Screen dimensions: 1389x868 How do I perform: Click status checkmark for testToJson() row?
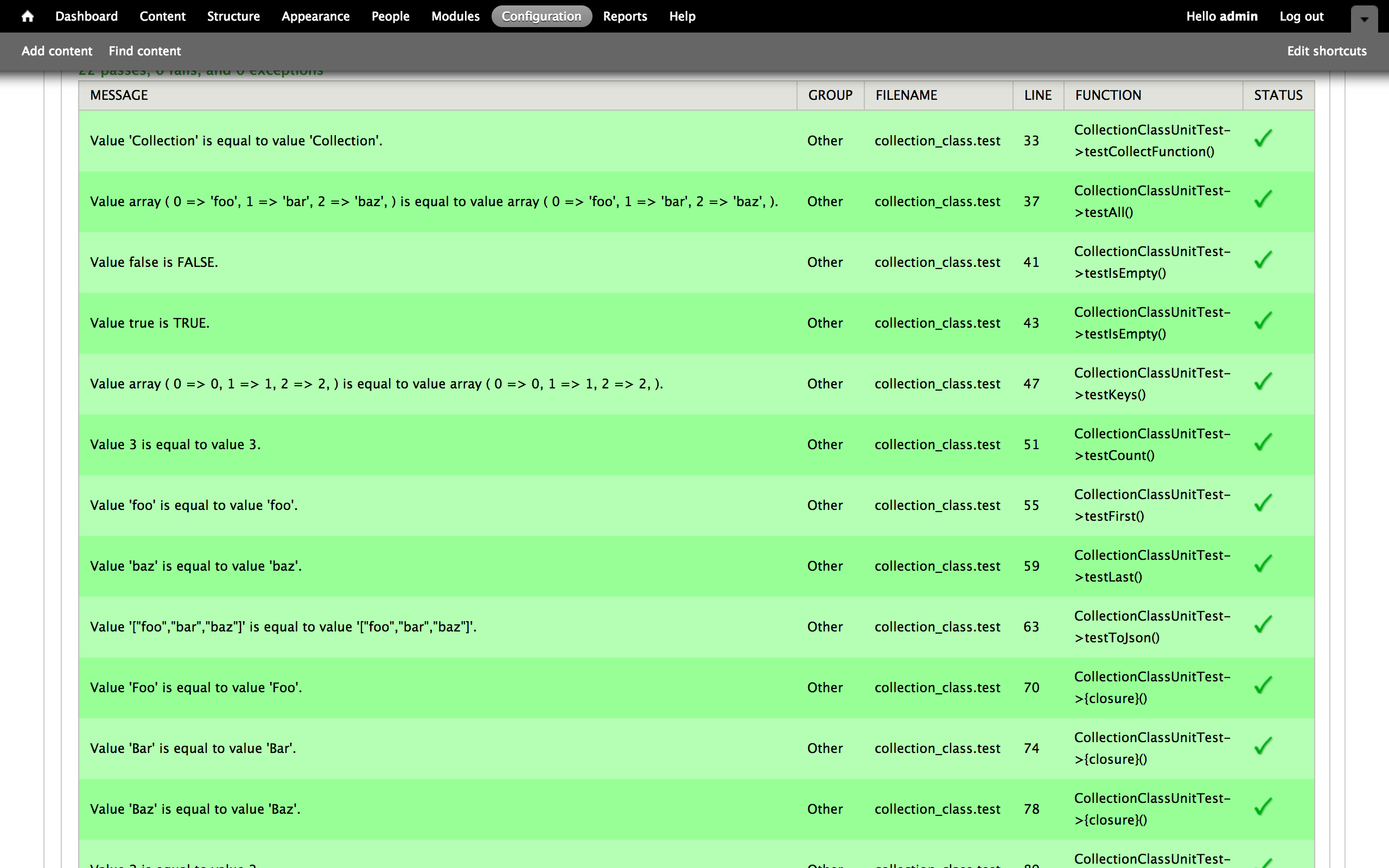pos(1263,625)
